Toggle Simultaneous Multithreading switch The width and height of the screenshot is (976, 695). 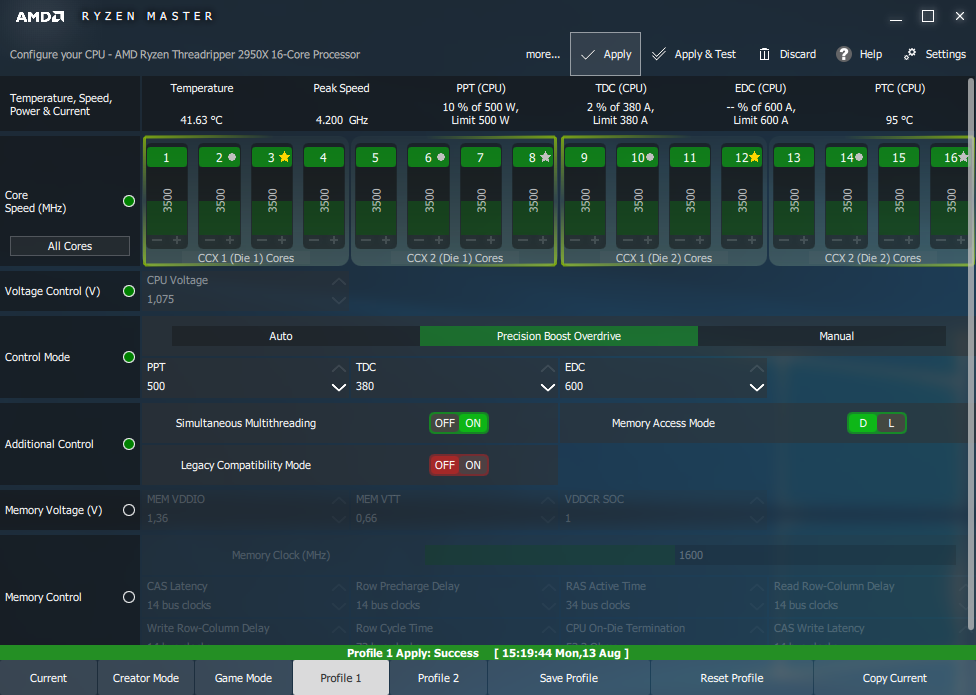[459, 423]
